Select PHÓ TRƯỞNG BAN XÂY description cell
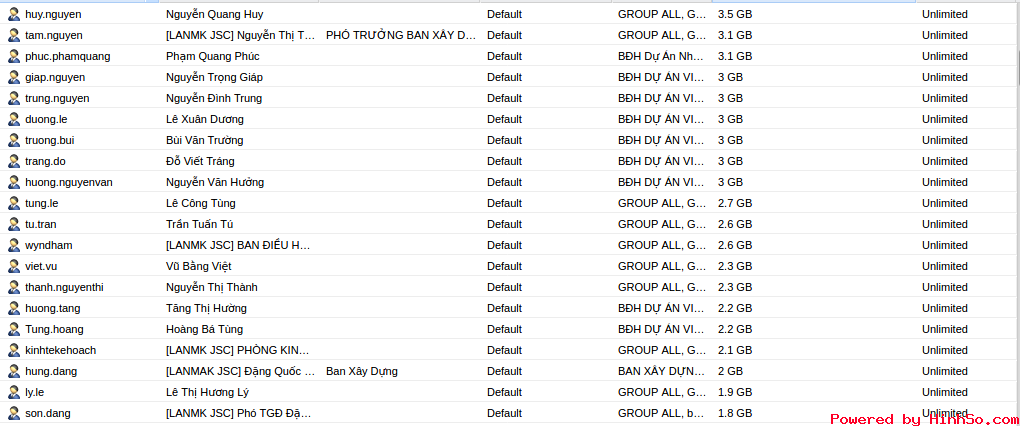The width and height of the screenshot is (1020, 426). [x=401, y=35]
